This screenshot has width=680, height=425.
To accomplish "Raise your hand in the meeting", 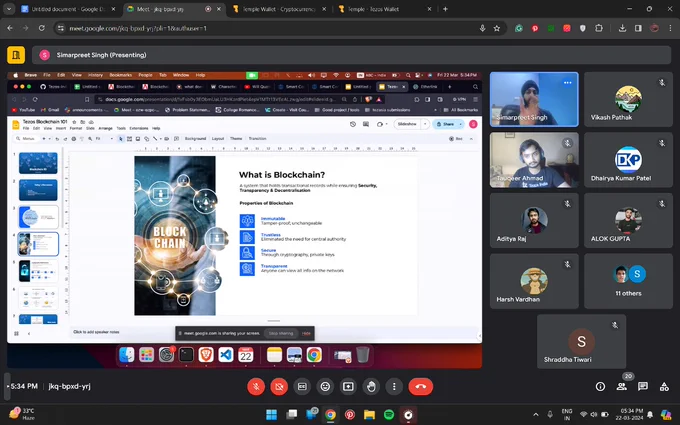I will (x=371, y=386).
